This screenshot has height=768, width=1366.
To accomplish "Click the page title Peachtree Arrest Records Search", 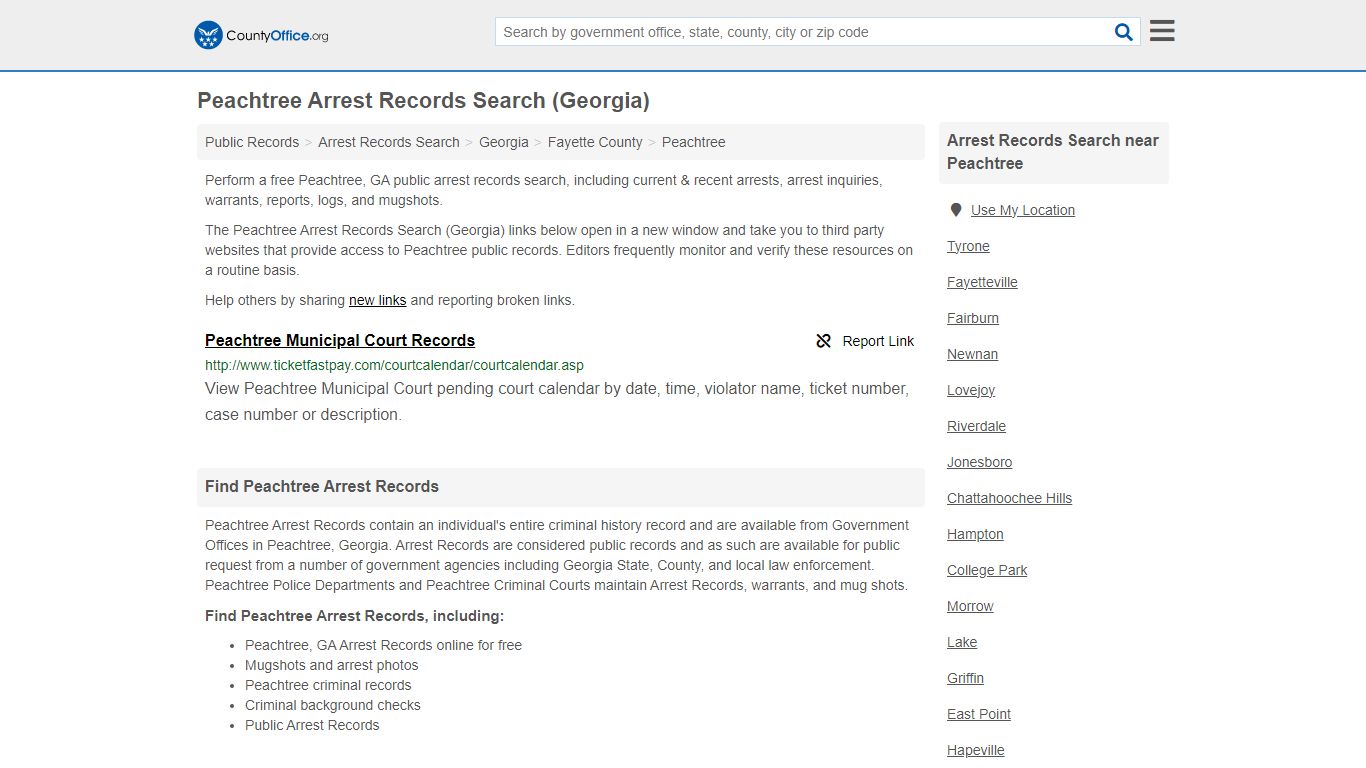I will click(x=424, y=100).
